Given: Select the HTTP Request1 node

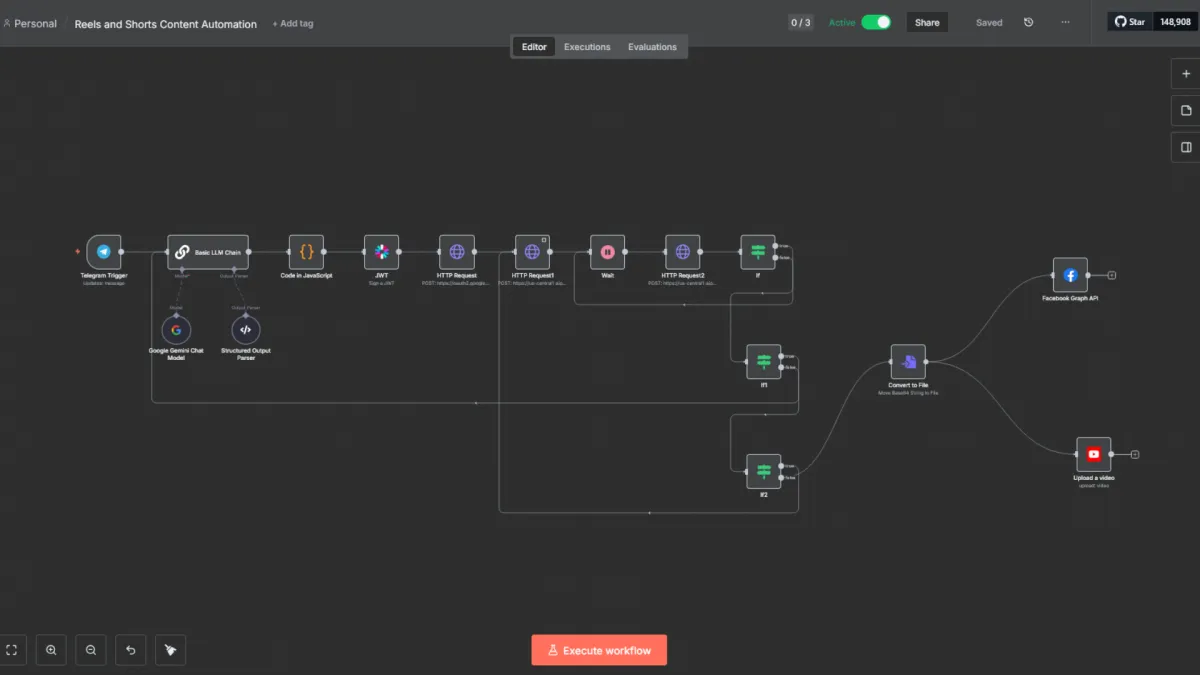Looking at the screenshot, I should coord(532,252).
